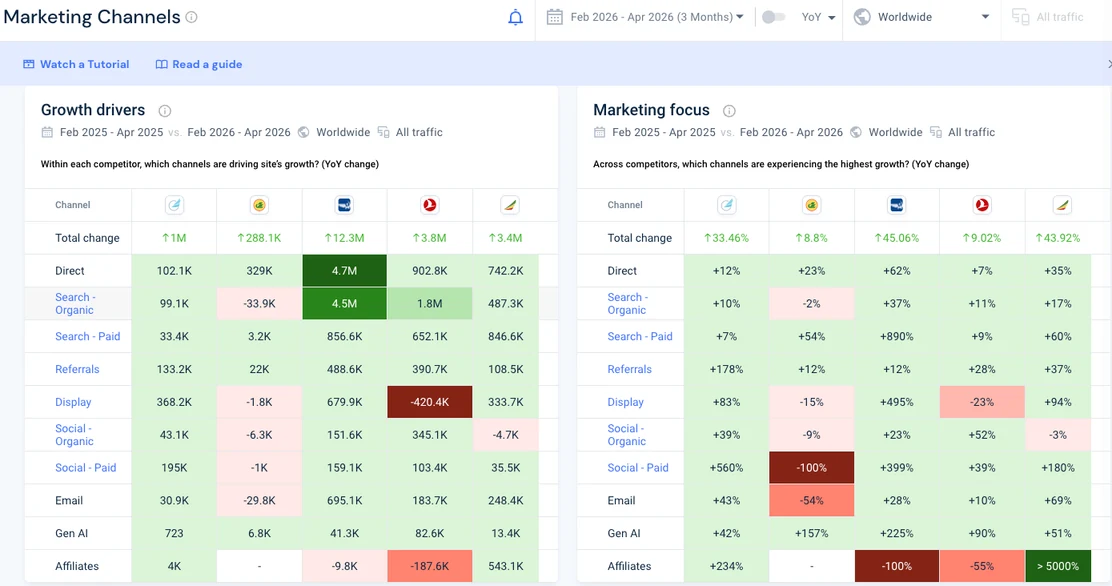
Task: Click the dark green 4.7M Direct cell
Action: click(x=345, y=270)
